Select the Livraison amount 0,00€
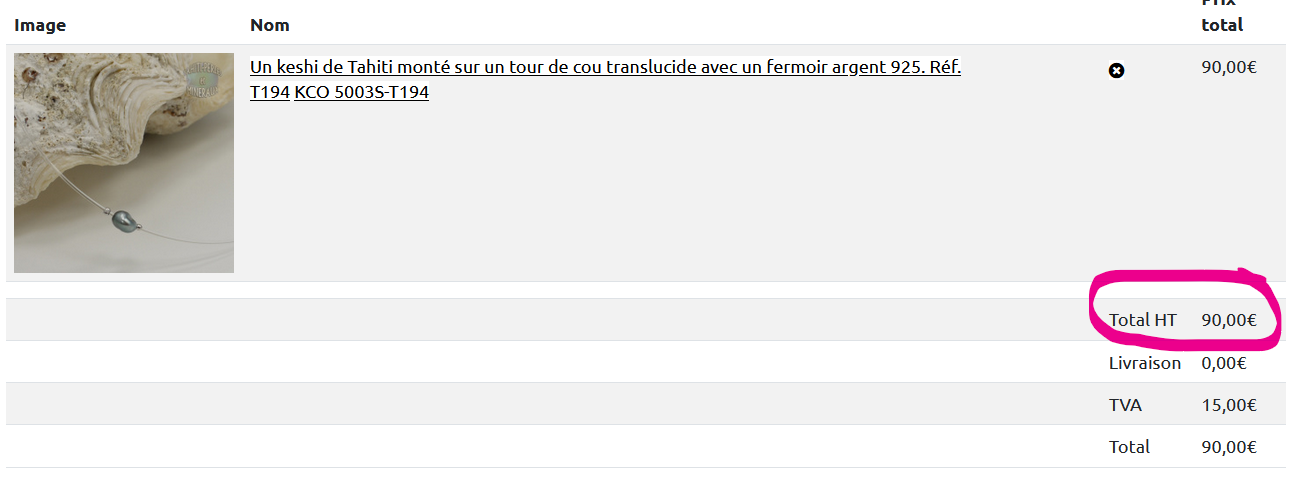This screenshot has width=1313, height=477. point(1224,363)
